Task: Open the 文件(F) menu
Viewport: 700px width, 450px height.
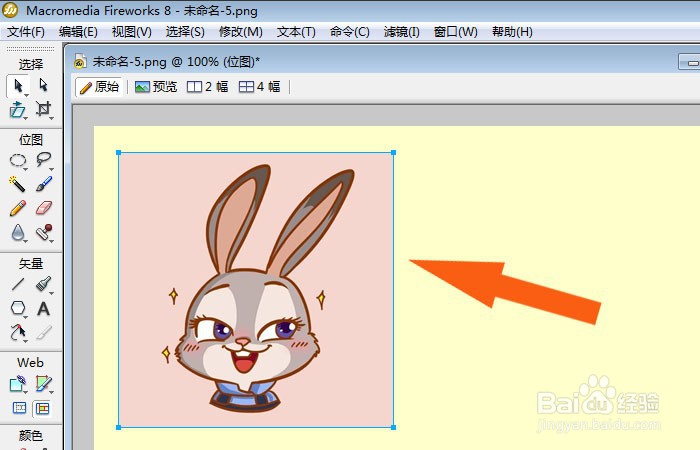Action: tap(26, 32)
